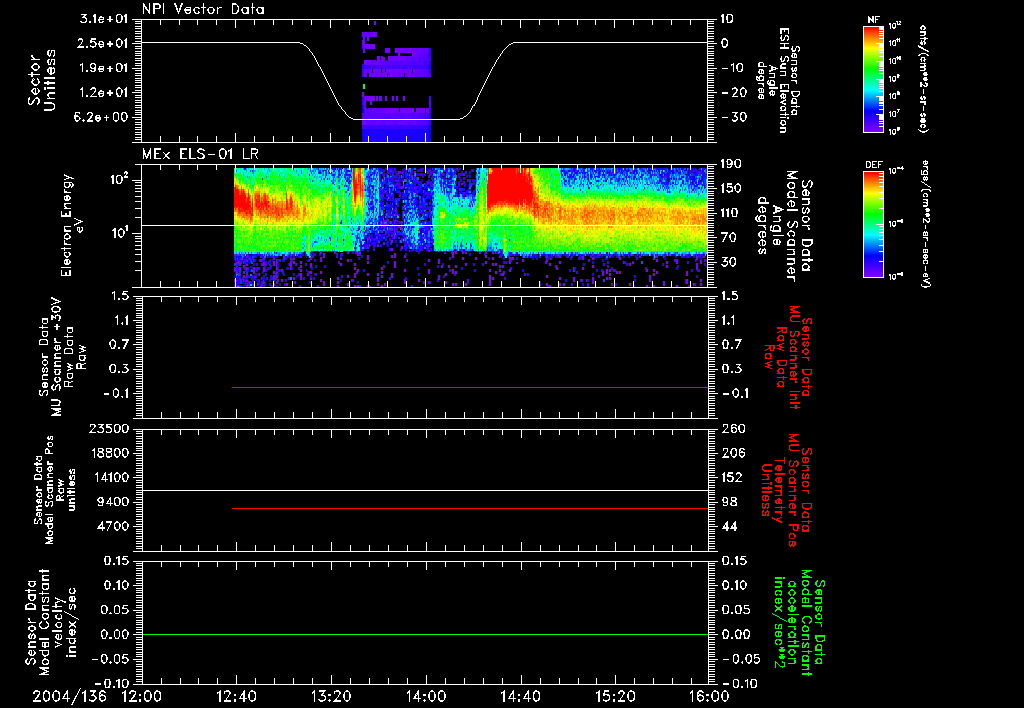Click the "Model Scanner Pos Raw" axis label
This screenshot has height=708, width=1024.
(x=54, y=490)
